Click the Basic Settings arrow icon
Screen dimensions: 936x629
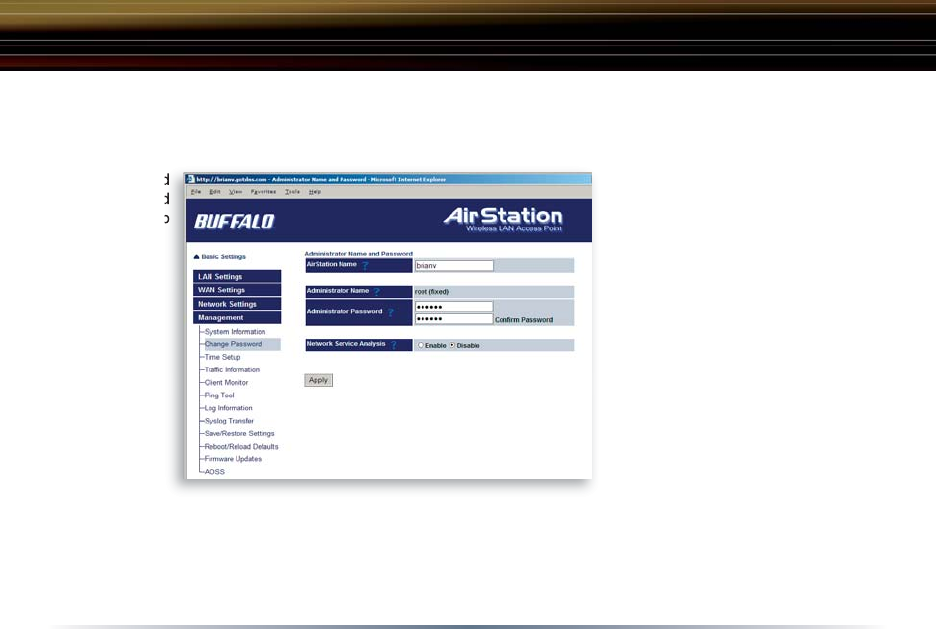click(196, 257)
